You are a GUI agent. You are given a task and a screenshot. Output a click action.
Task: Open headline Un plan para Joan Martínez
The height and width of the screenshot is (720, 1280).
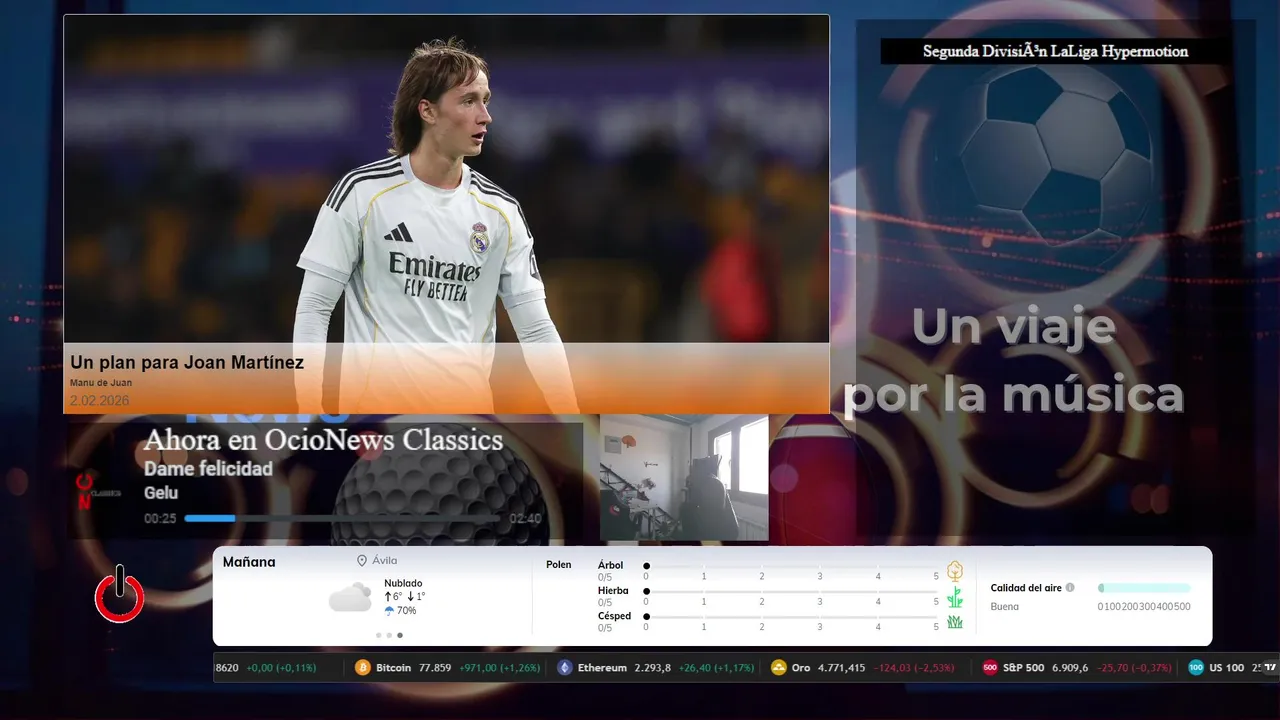pos(187,363)
